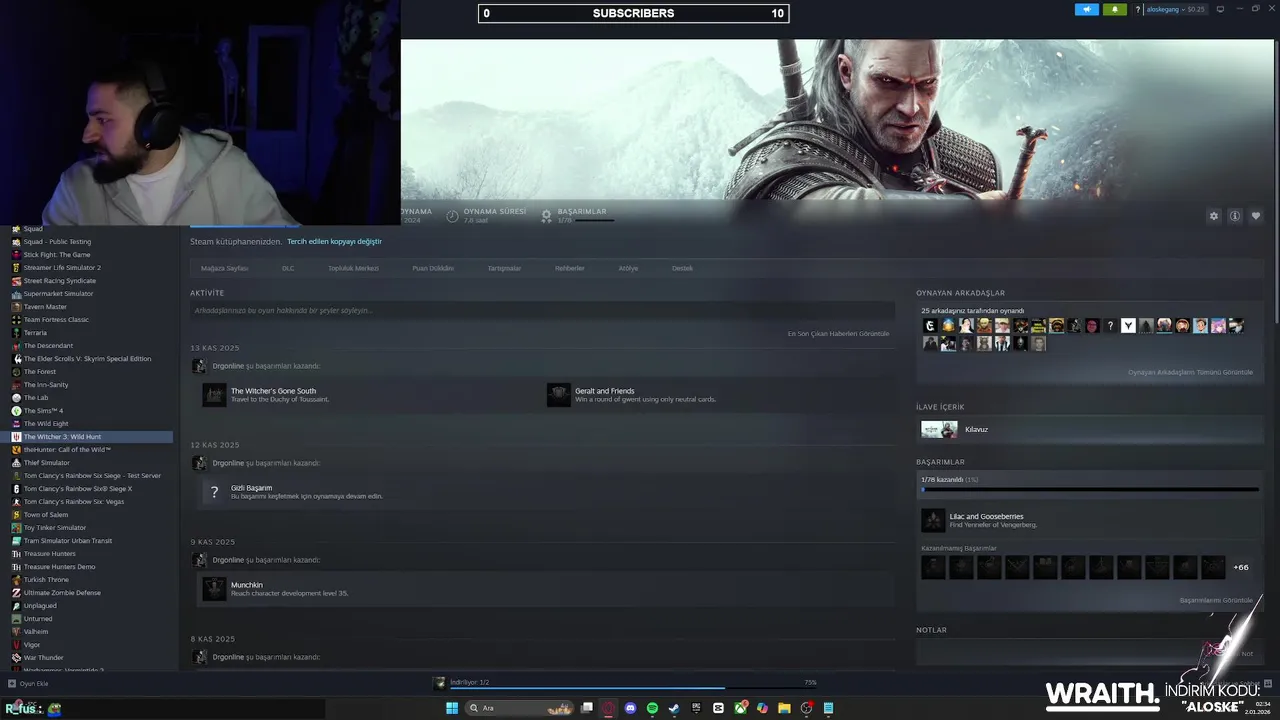Open Steam notifications bell
Image resolution: width=1280 pixels, height=720 pixels.
pyautogui.click(x=1115, y=9)
